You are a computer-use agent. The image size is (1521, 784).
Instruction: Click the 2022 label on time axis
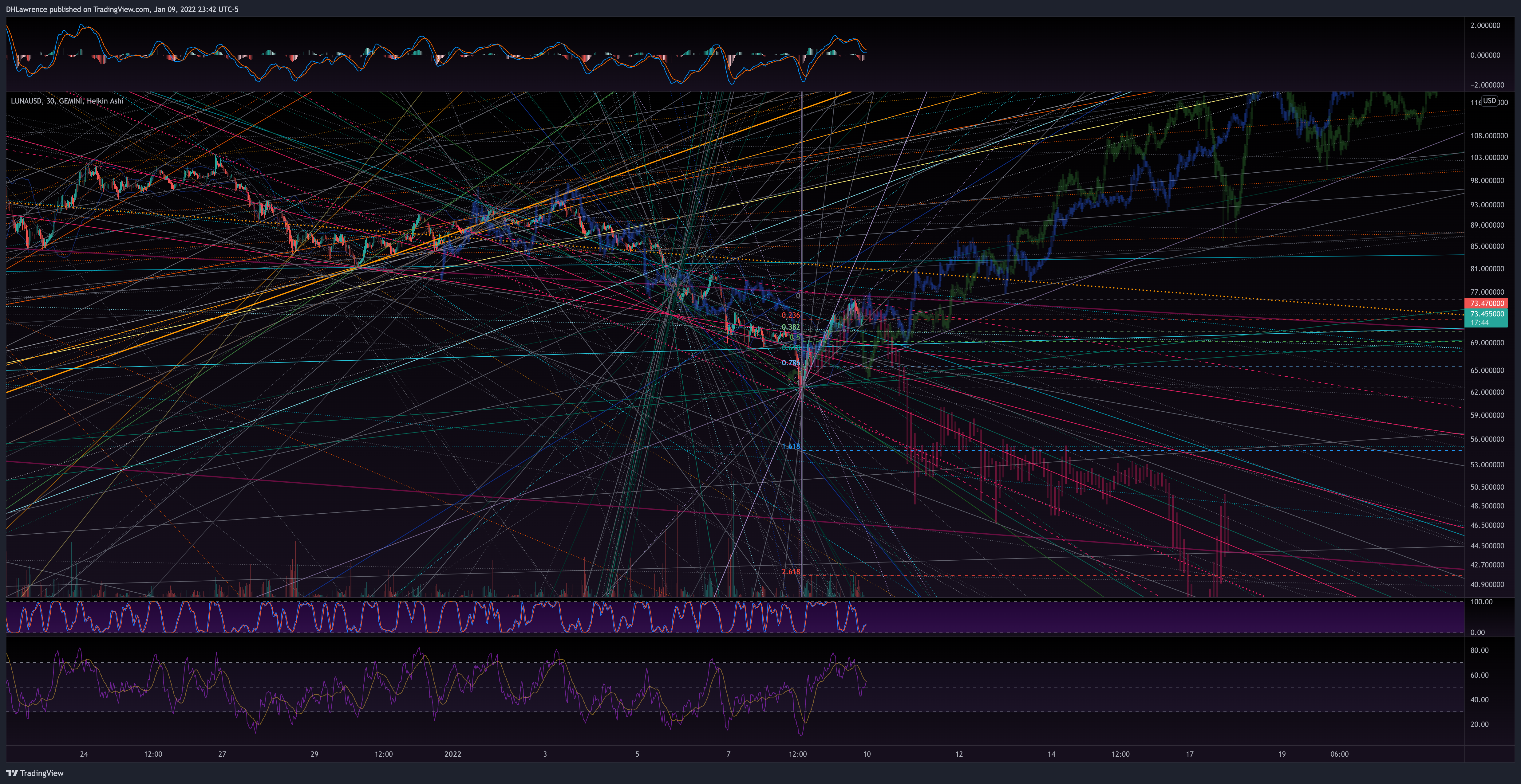(x=453, y=754)
